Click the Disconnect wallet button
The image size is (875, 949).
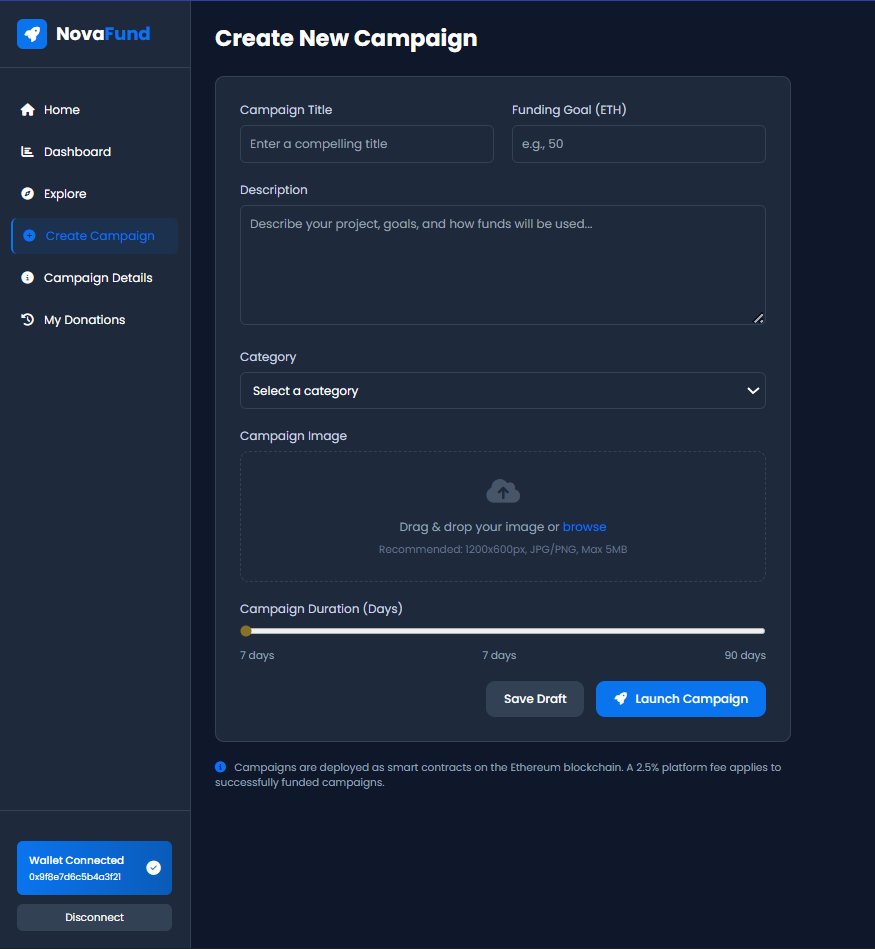point(94,918)
